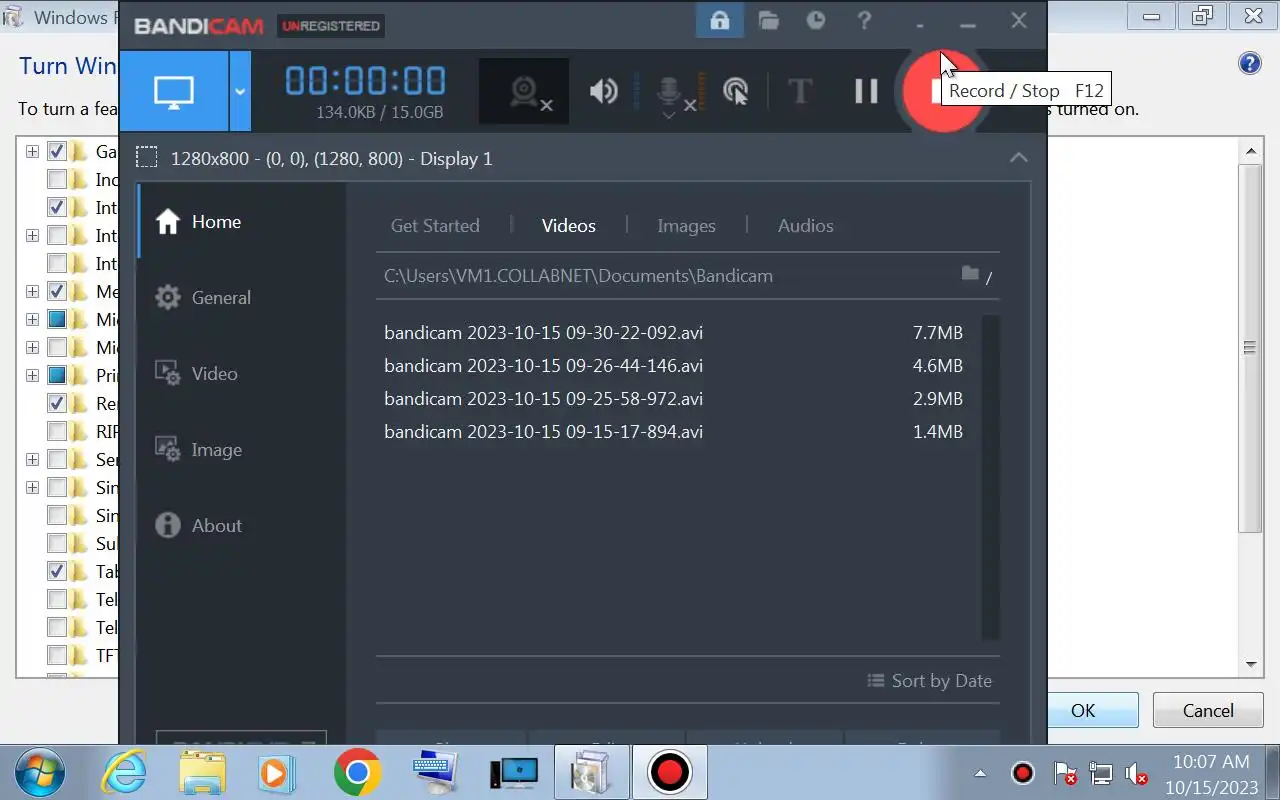
Task: Open the scheduled recording clock icon
Action: pyautogui.click(x=816, y=20)
